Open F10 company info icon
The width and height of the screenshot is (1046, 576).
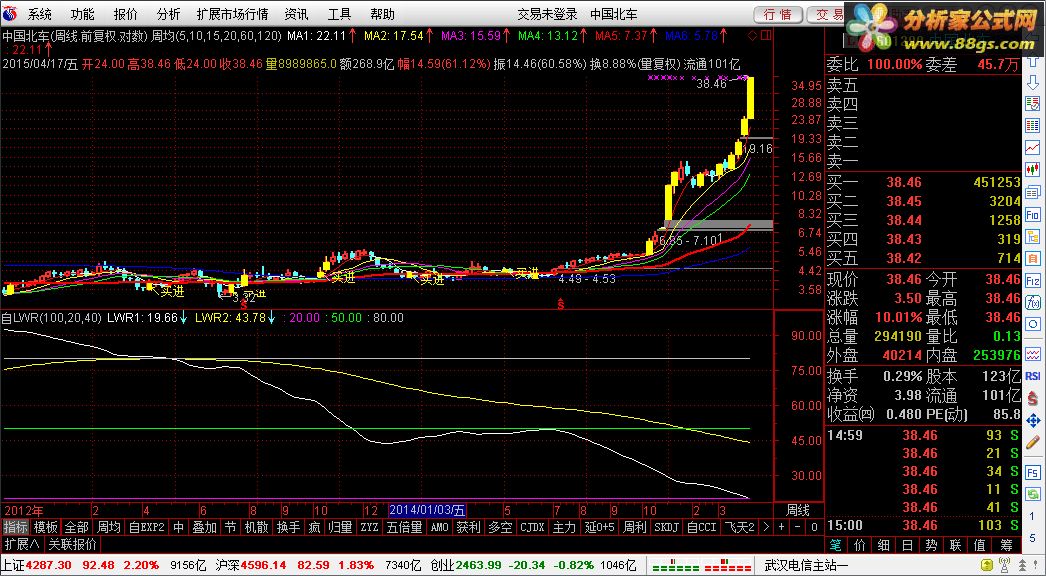click(x=1033, y=214)
